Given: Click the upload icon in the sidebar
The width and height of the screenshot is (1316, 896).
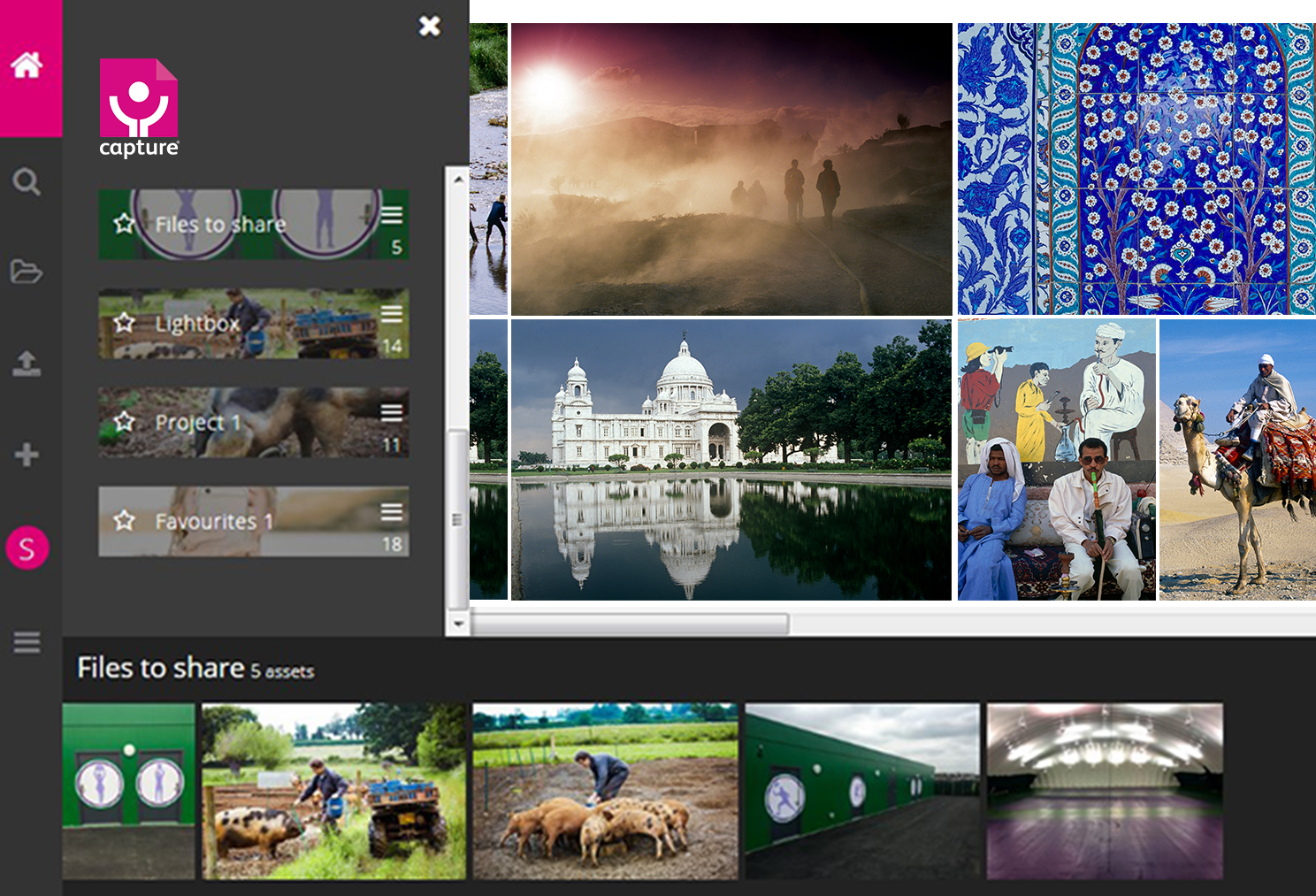Looking at the screenshot, I should coord(27,364).
